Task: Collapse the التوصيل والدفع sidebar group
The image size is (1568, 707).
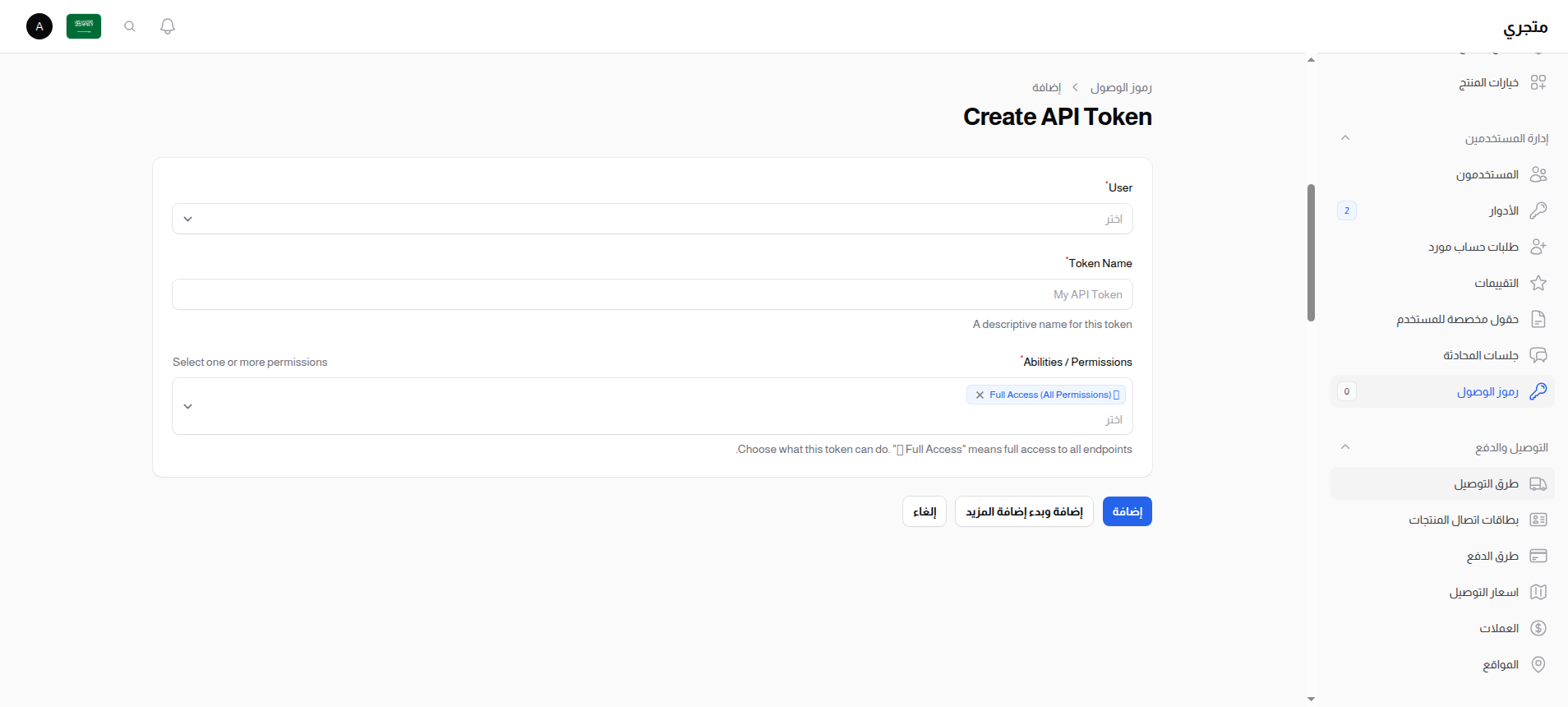Action: coord(1345,447)
